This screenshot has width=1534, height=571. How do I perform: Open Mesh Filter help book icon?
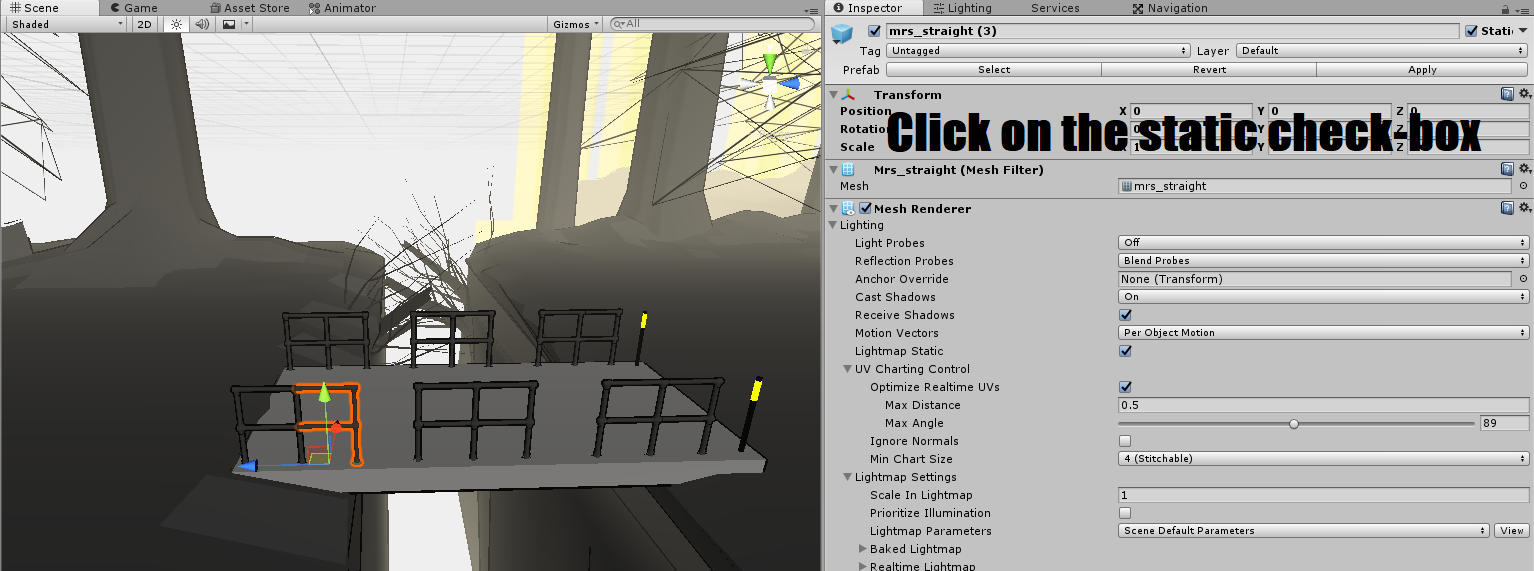pyautogui.click(x=1507, y=169)
